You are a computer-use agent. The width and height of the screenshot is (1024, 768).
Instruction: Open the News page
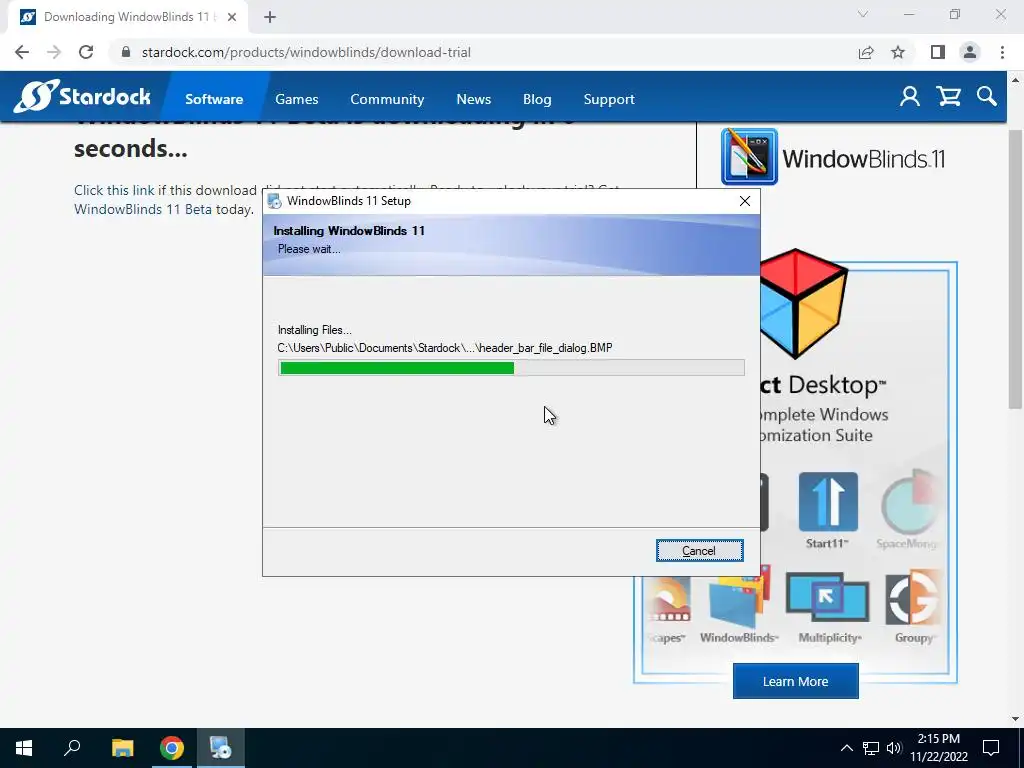[473, 99]
